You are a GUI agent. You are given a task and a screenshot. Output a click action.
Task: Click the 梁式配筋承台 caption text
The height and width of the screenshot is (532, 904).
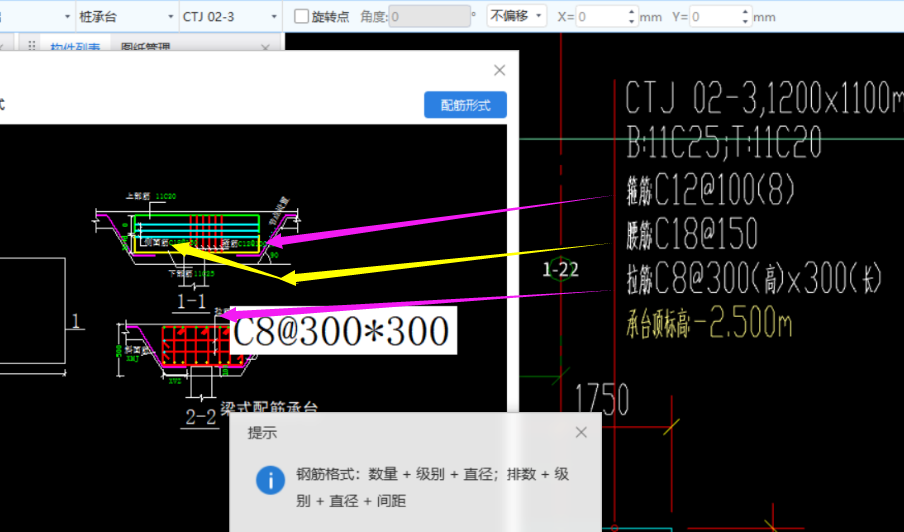coord(269,406)
